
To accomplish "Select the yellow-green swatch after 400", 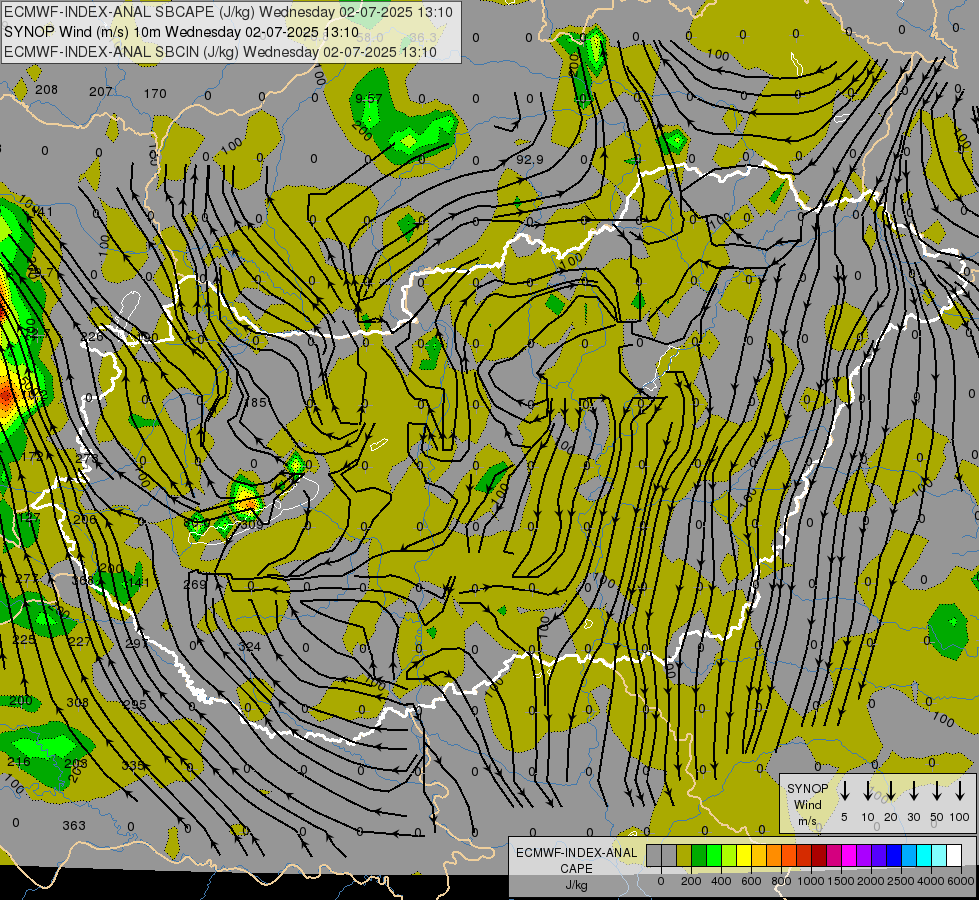I will (x=729, y=855).
